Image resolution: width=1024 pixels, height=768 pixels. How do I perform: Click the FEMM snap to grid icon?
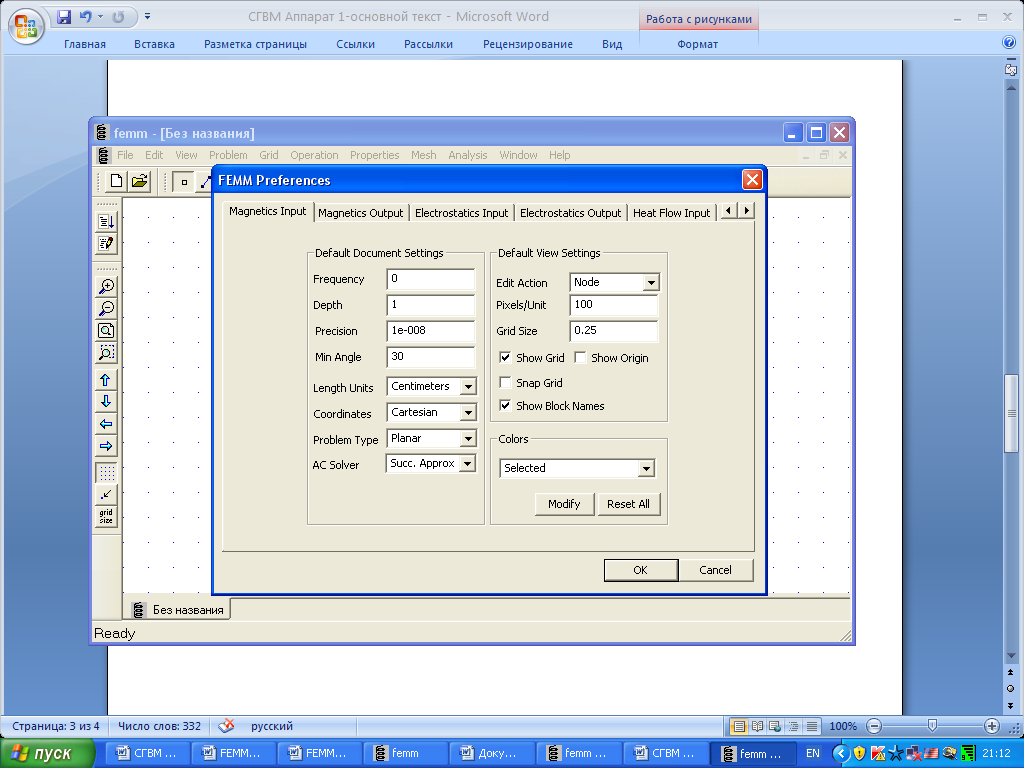(106, 494)
